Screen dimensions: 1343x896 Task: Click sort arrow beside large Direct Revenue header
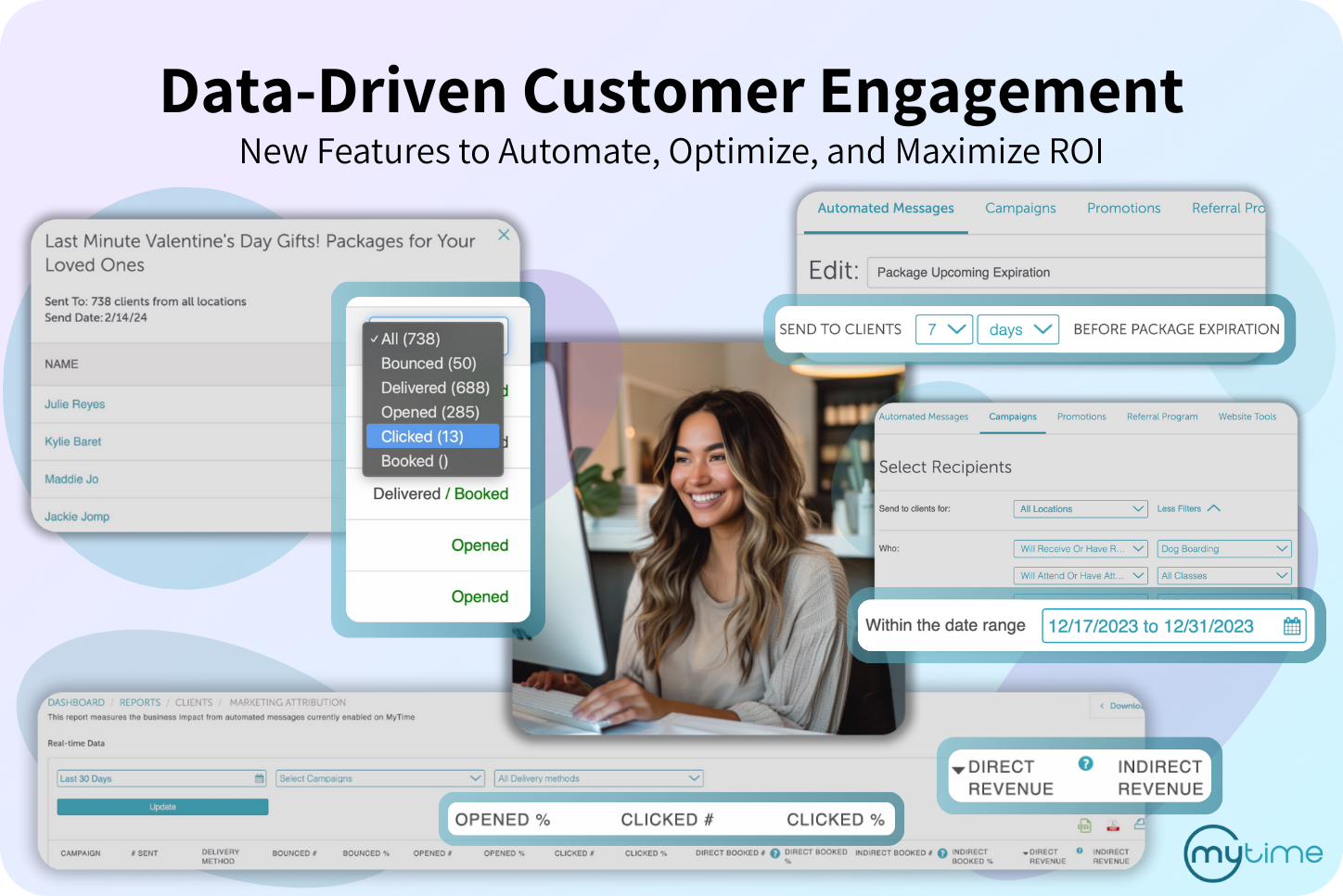[x=958, y=770]
